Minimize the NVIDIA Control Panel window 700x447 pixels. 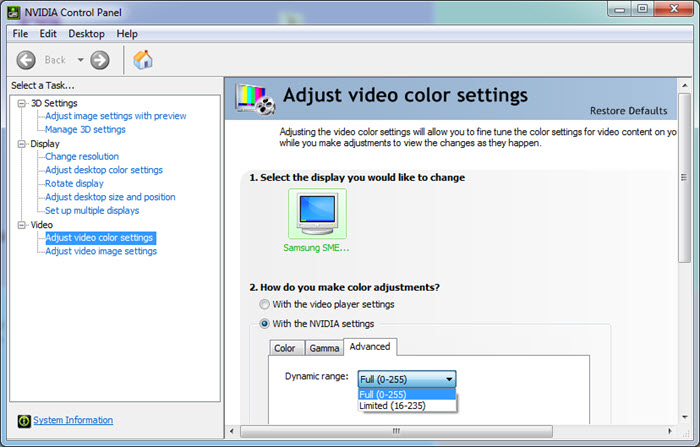click(x=619, y=9)
